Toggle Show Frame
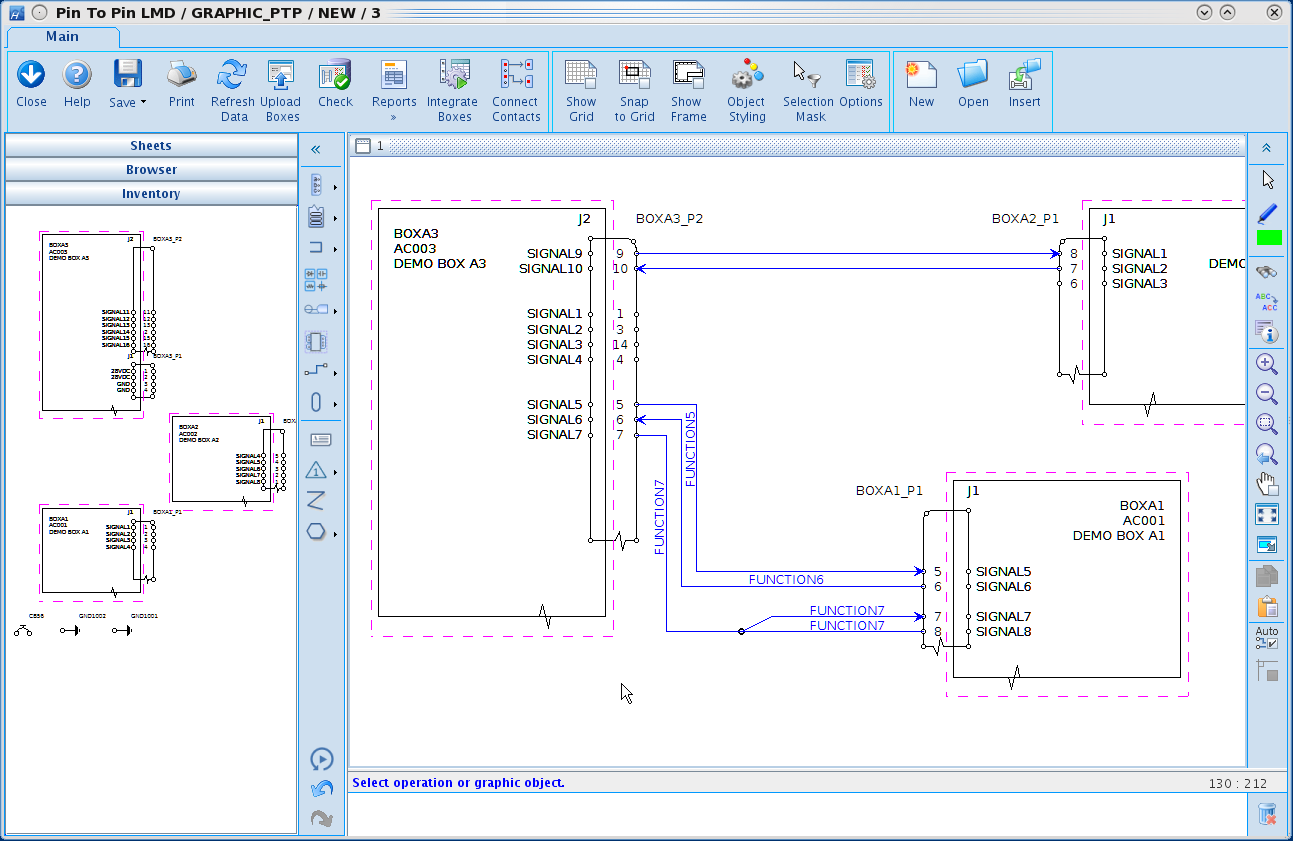The image size is (1293, 841). 688,91
